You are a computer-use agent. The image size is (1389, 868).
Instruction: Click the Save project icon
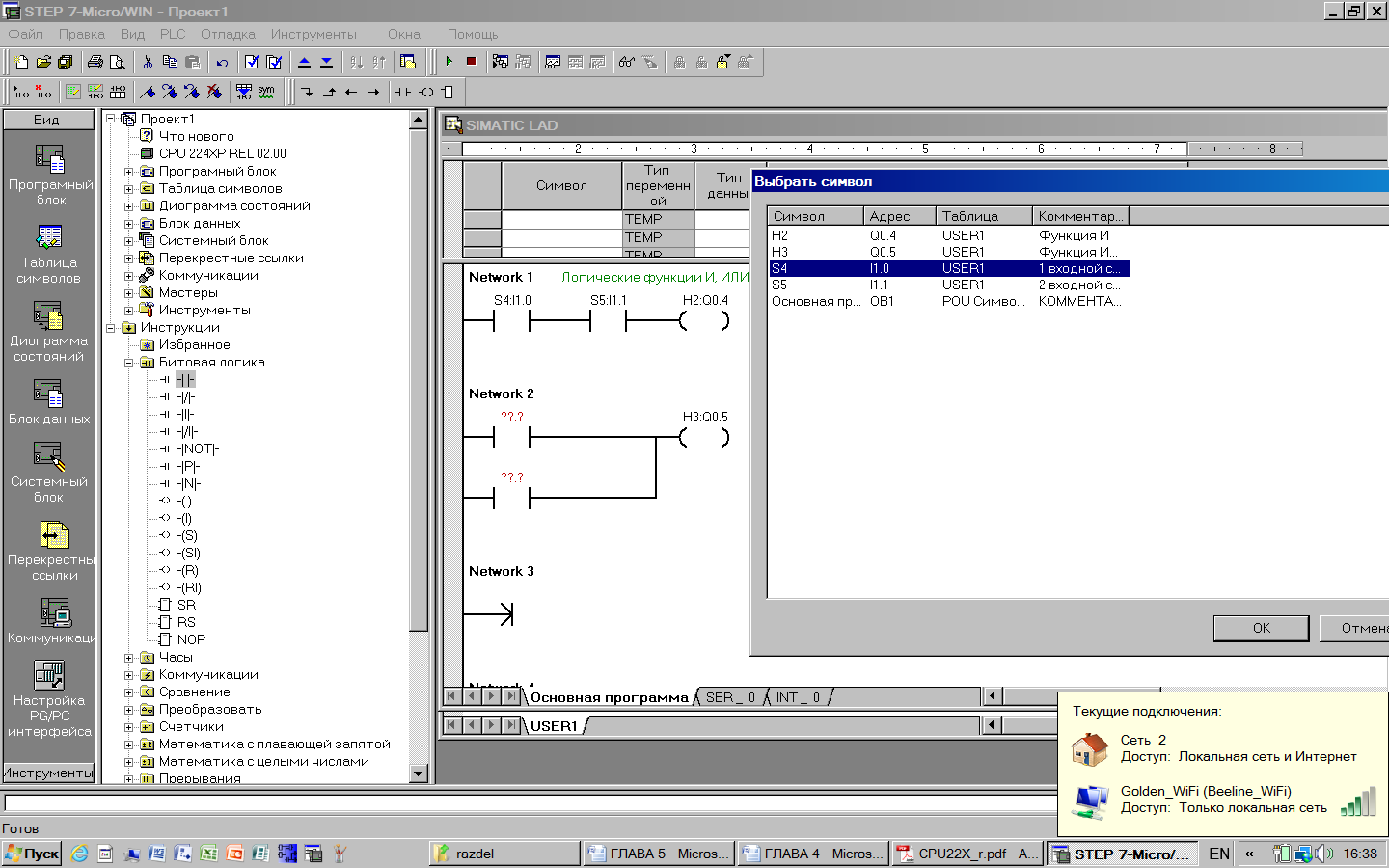[x=66, y=62]
